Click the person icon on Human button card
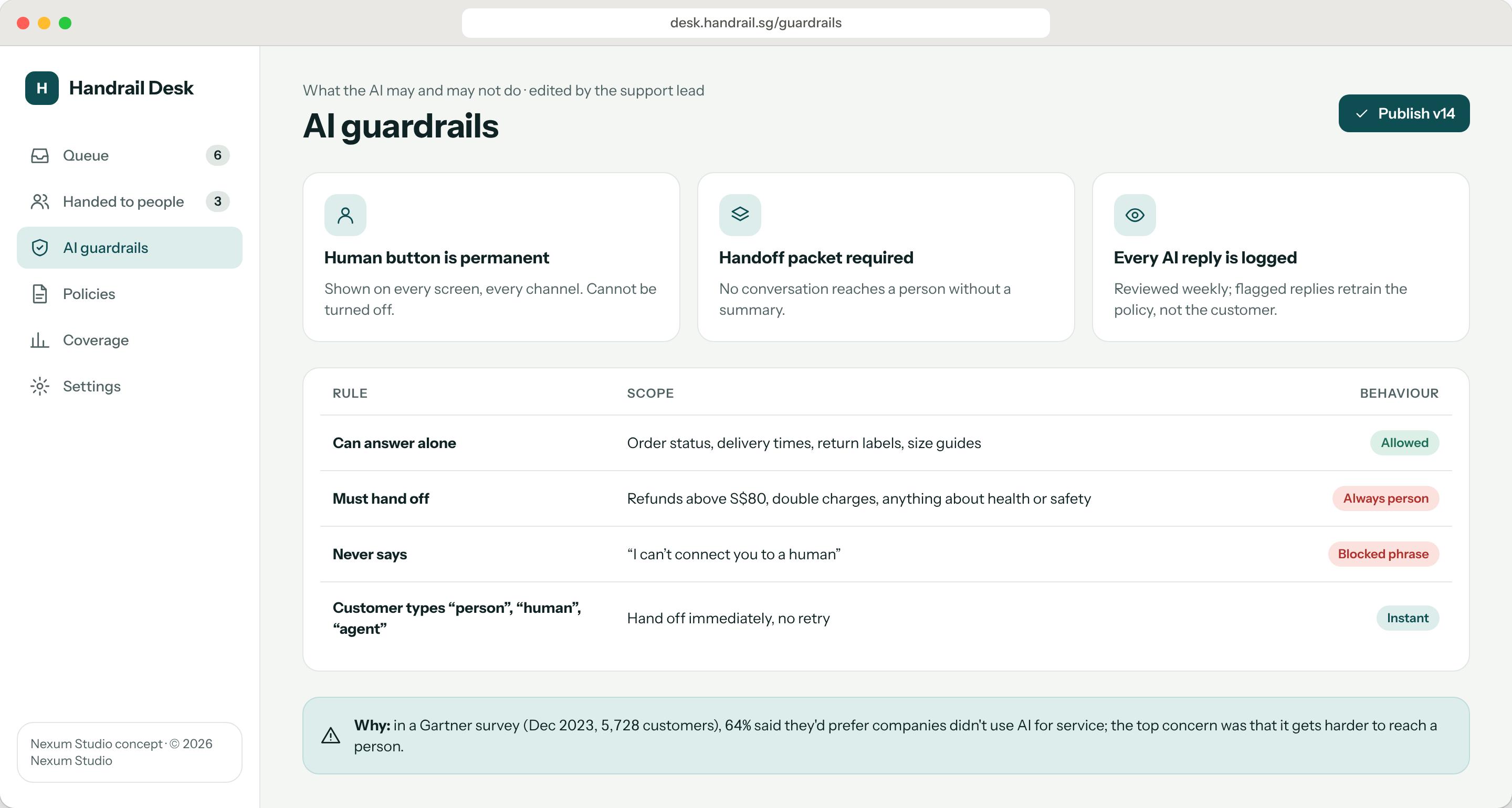1512x808 pixels. 346,215
